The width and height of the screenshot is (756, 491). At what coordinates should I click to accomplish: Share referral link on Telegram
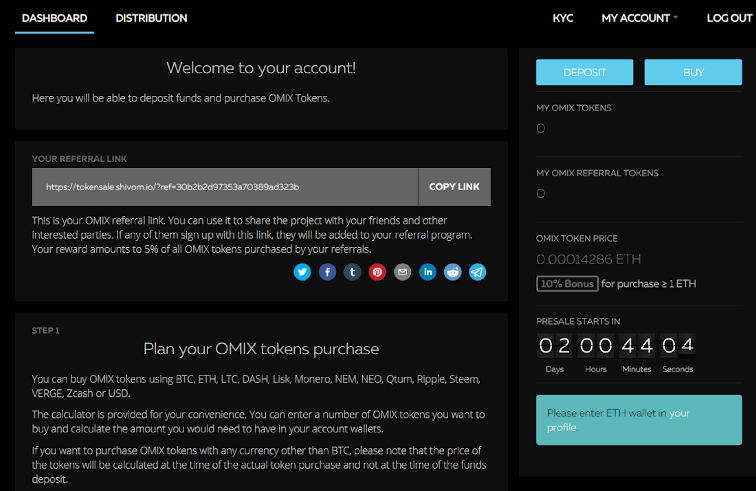pos(478,272)
